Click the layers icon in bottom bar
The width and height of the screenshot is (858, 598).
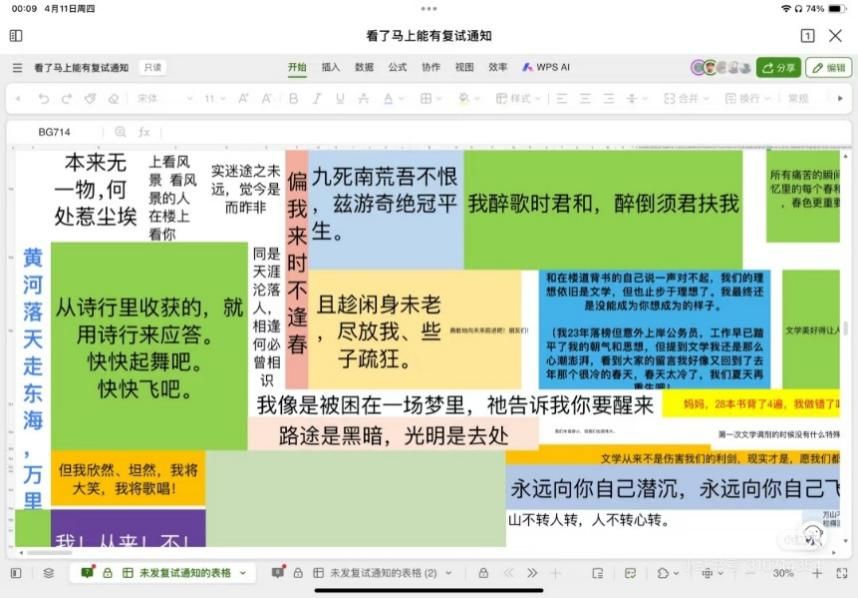tap(48, 573)
